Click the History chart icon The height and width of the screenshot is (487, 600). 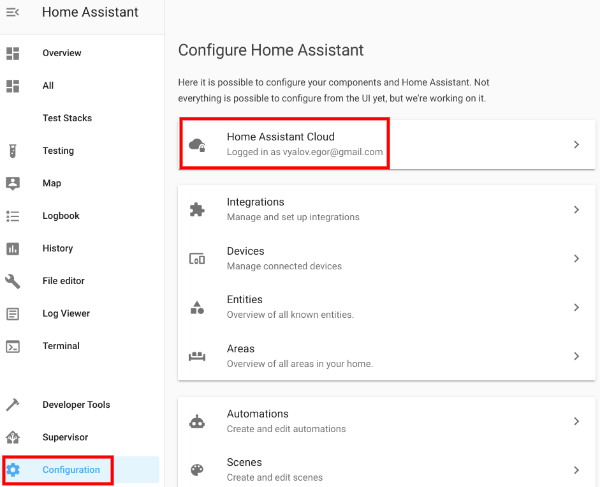coord(13,248)
